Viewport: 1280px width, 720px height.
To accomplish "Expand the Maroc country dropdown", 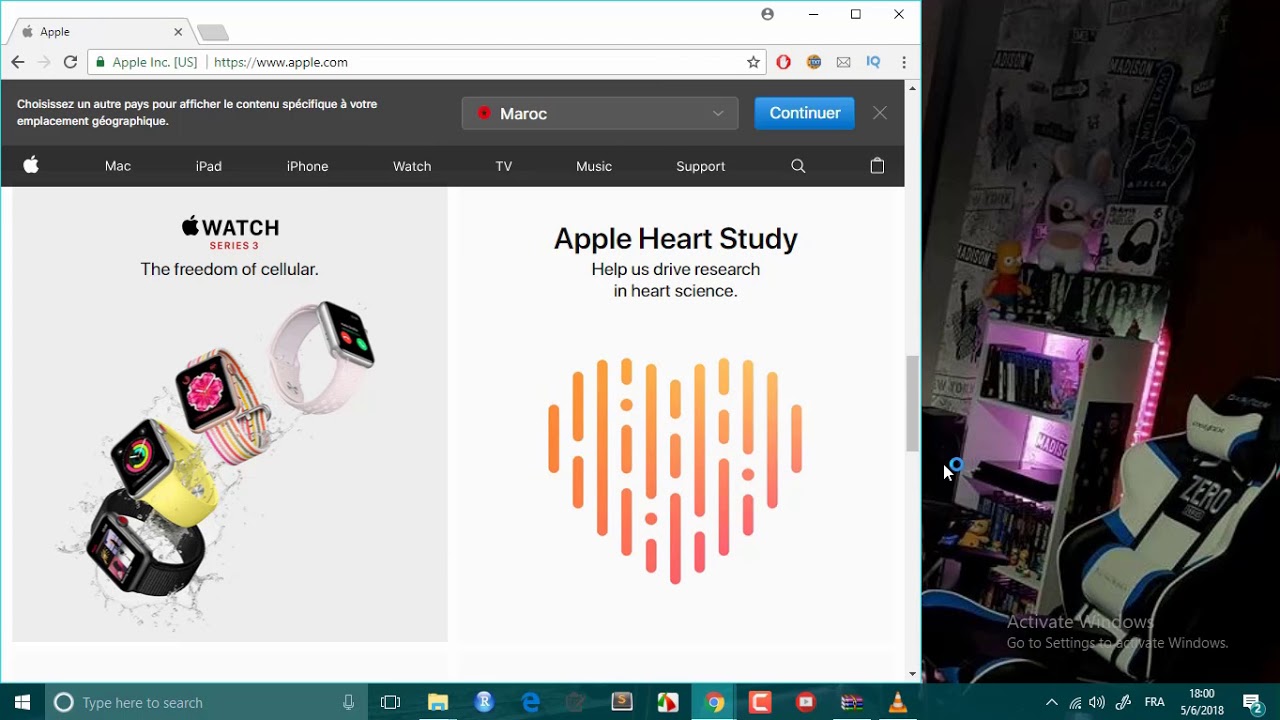I will click(600, 113).
